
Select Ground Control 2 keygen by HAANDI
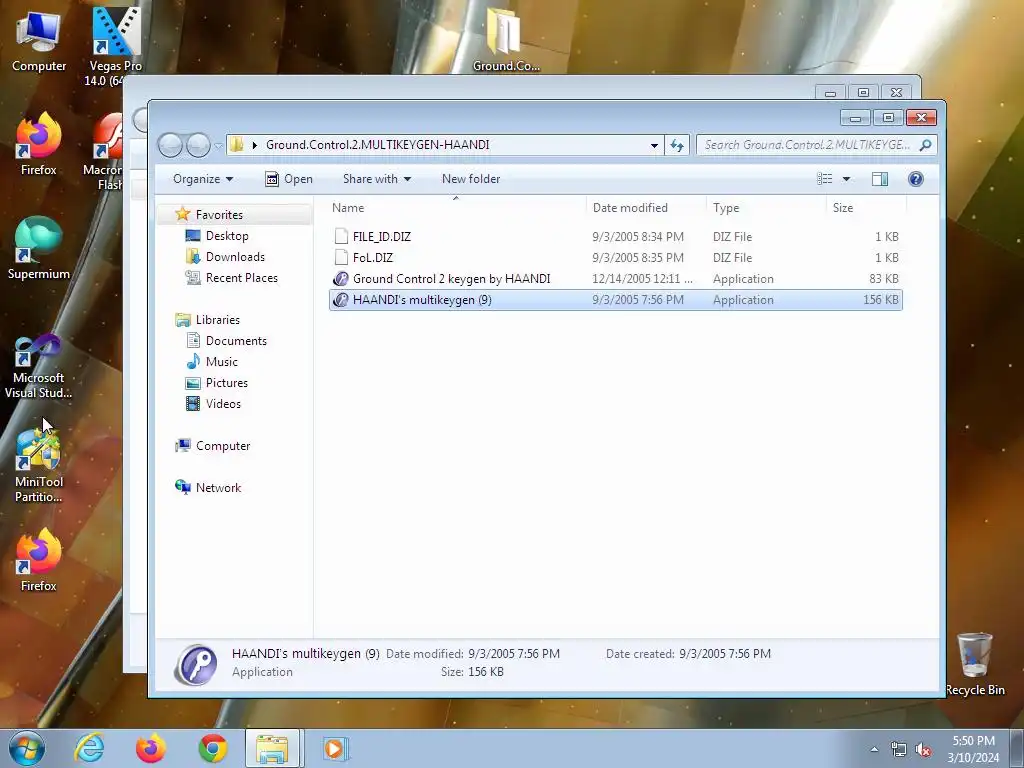tap(615, 279)
